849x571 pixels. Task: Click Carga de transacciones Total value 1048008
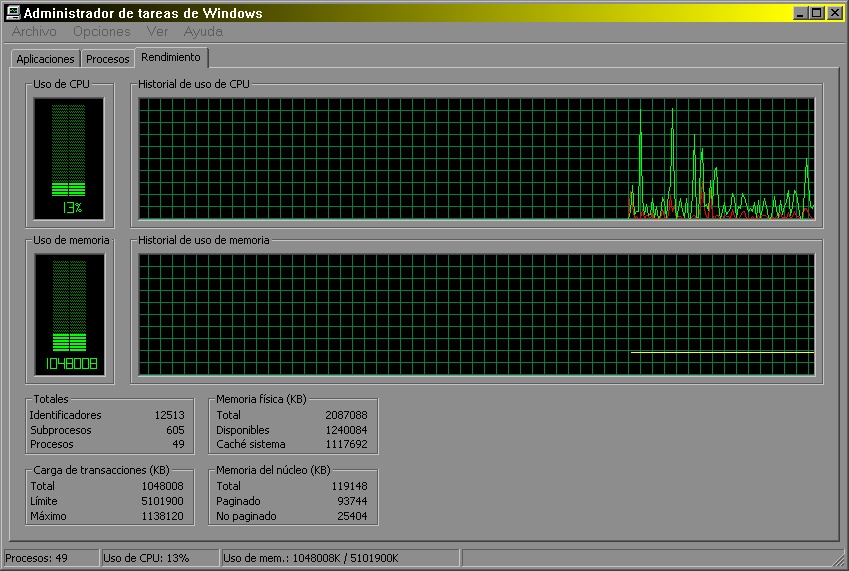(162, 486)
